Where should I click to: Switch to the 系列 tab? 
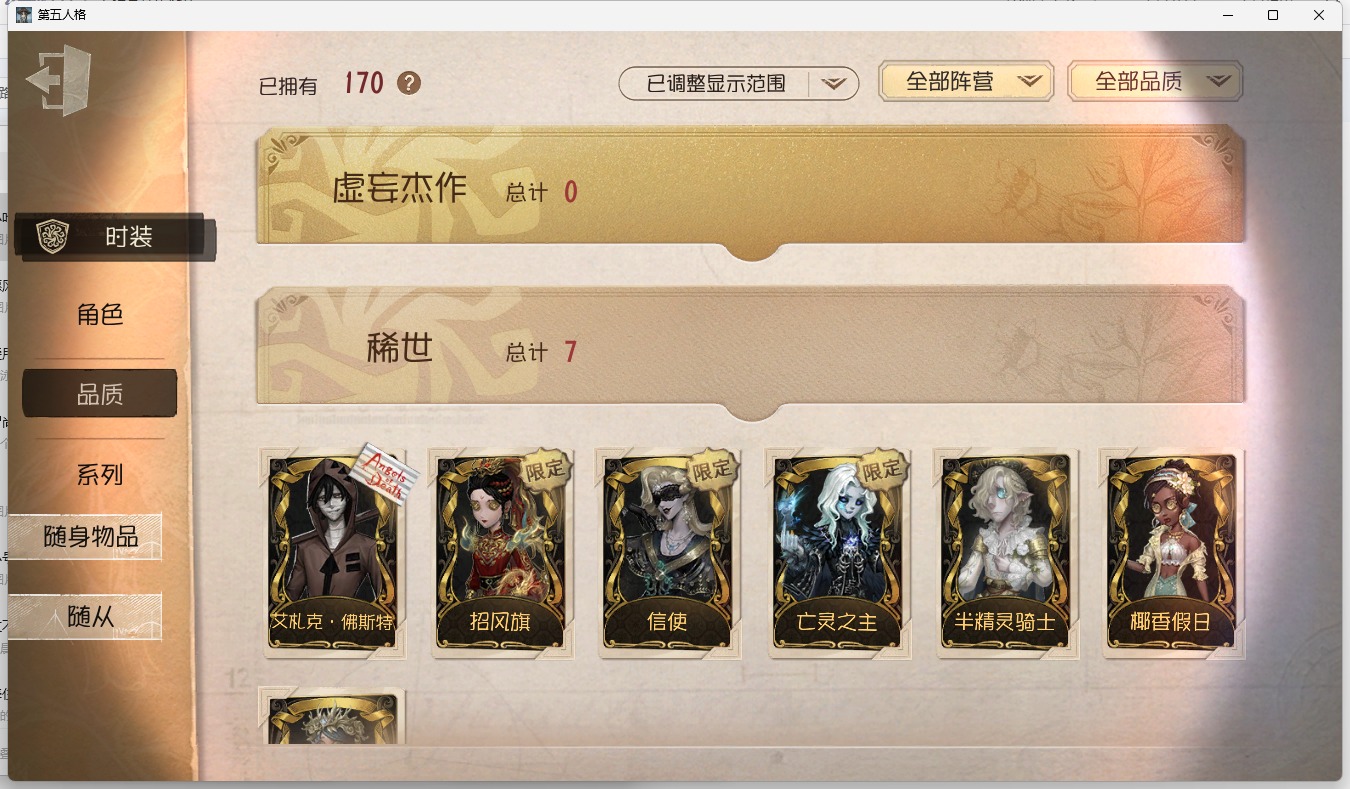[x=100, y=475]
